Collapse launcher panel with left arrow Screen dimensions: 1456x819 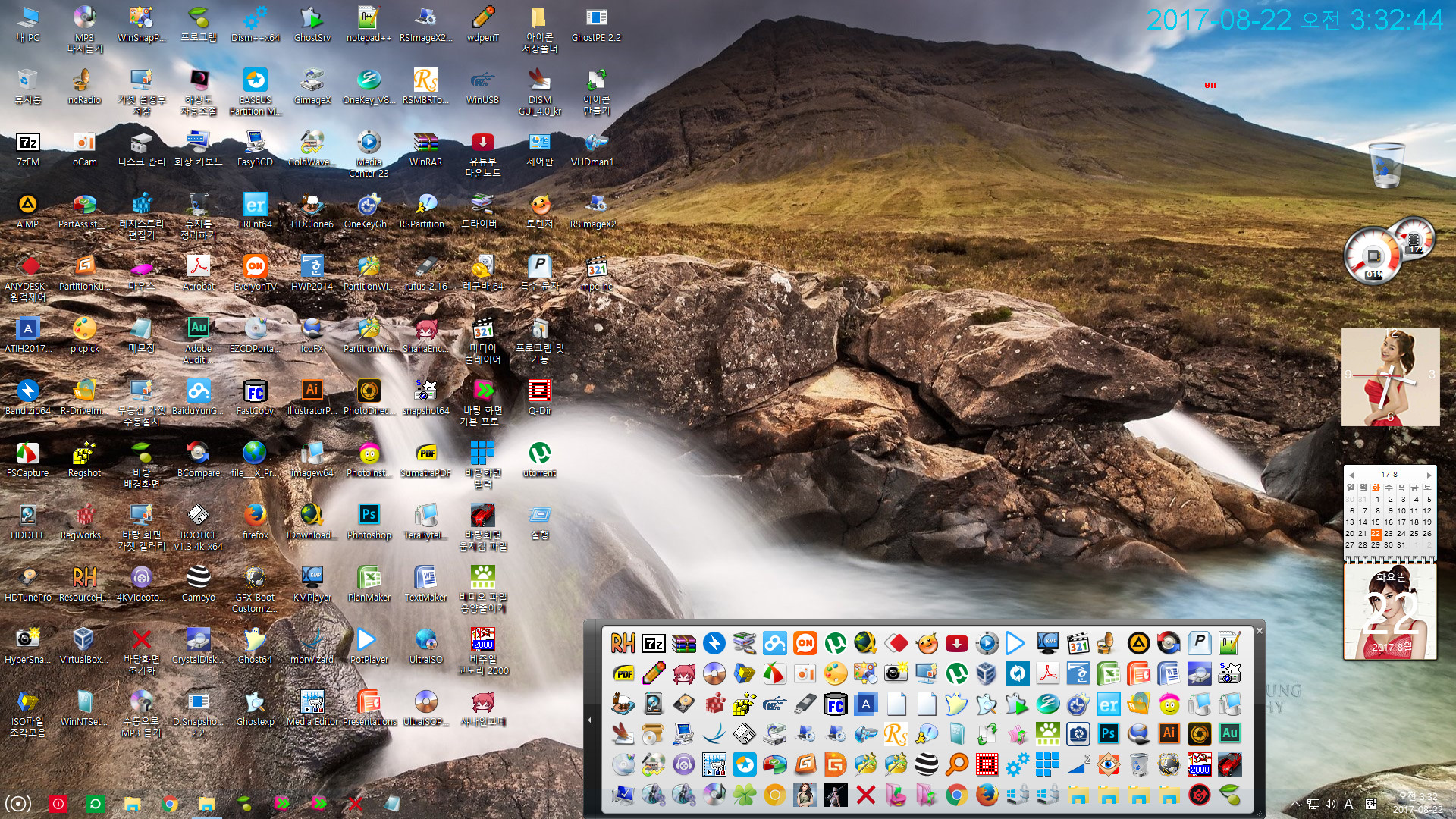[x=589, y=720]
